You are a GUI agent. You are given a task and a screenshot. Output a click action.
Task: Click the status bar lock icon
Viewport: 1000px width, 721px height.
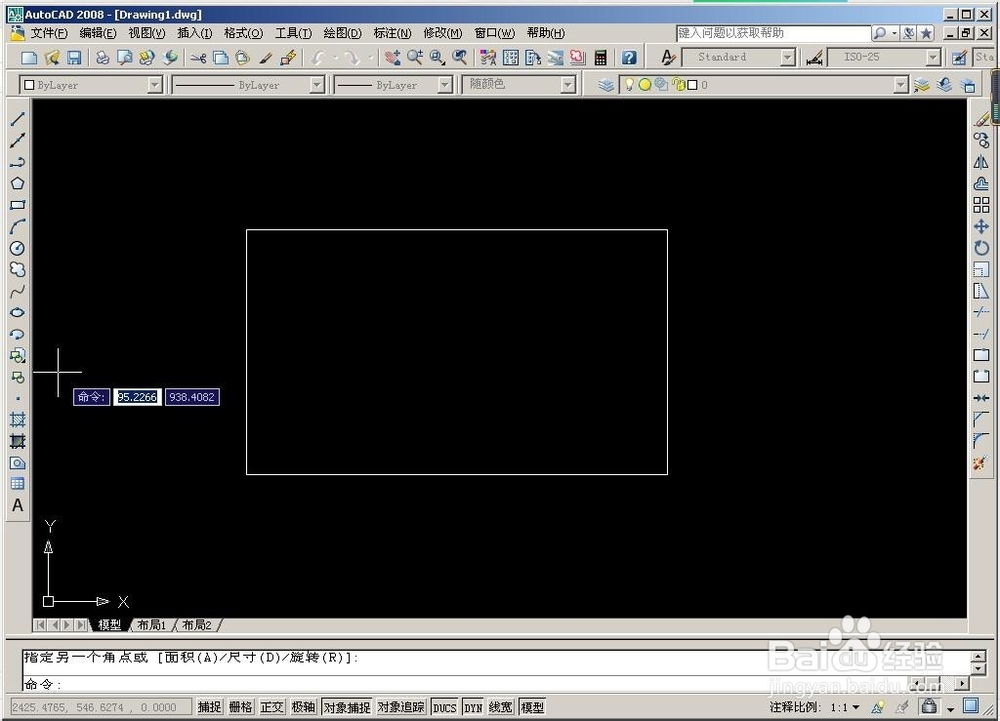point(929,706)
